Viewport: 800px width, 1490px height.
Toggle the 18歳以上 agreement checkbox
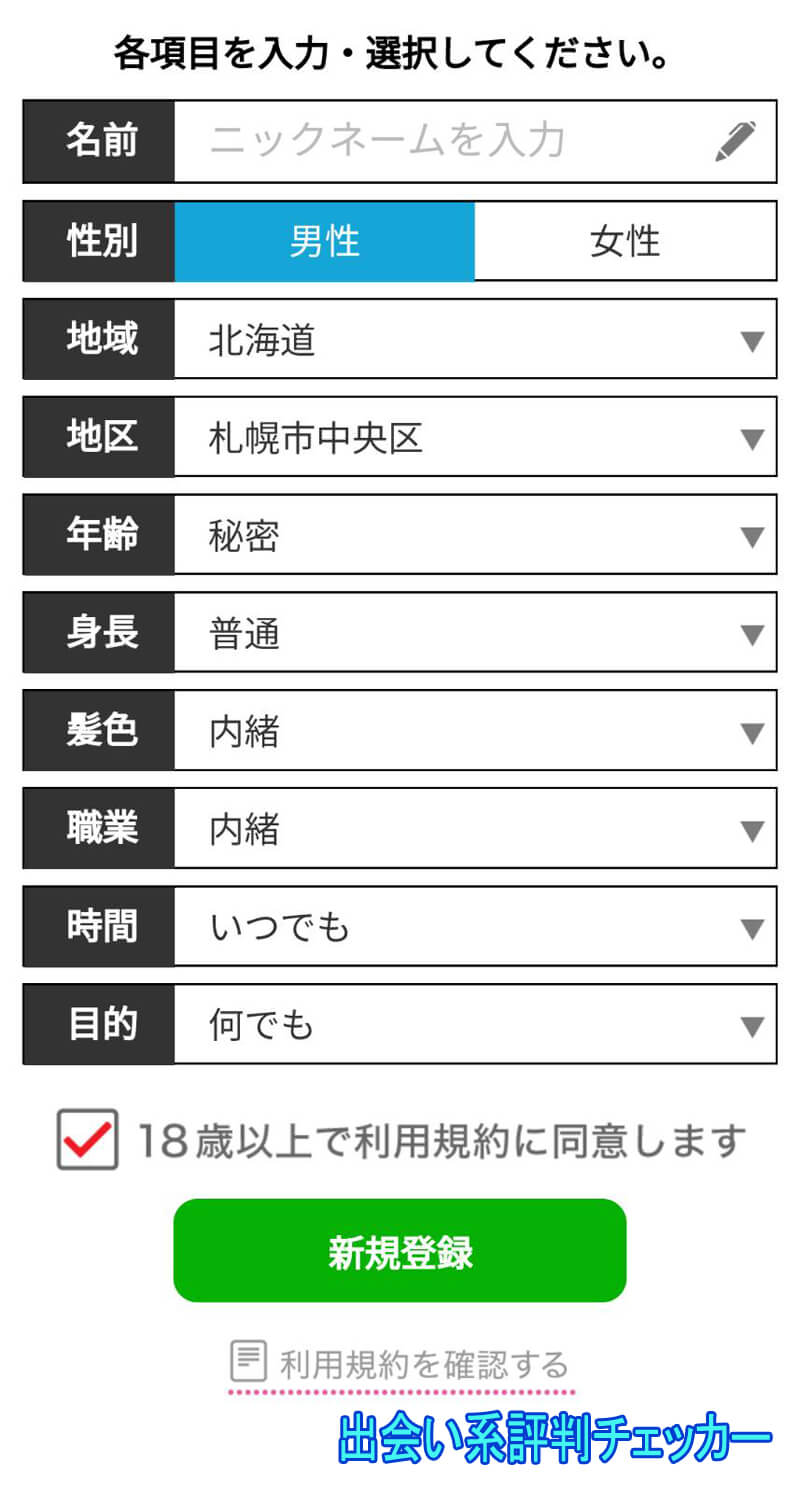(87, 1139)
